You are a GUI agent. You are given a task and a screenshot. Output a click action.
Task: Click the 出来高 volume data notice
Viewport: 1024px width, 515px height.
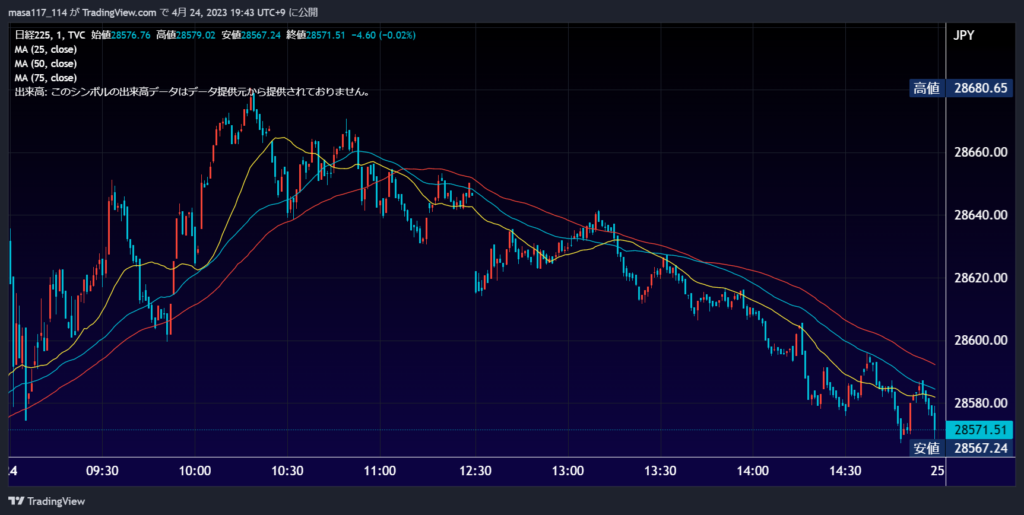pyautogui.click(x=193, y=93)
